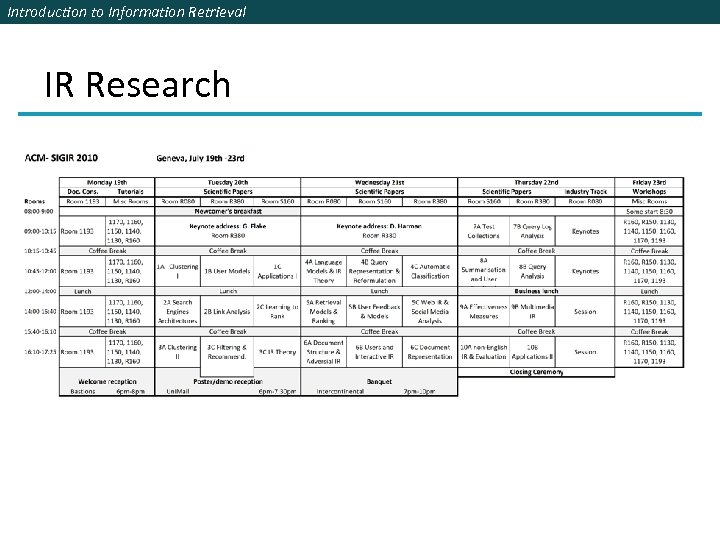Select the 'Tuesday 20th' column header
Screen dimensions: 720x540
[x=228, y=182]
